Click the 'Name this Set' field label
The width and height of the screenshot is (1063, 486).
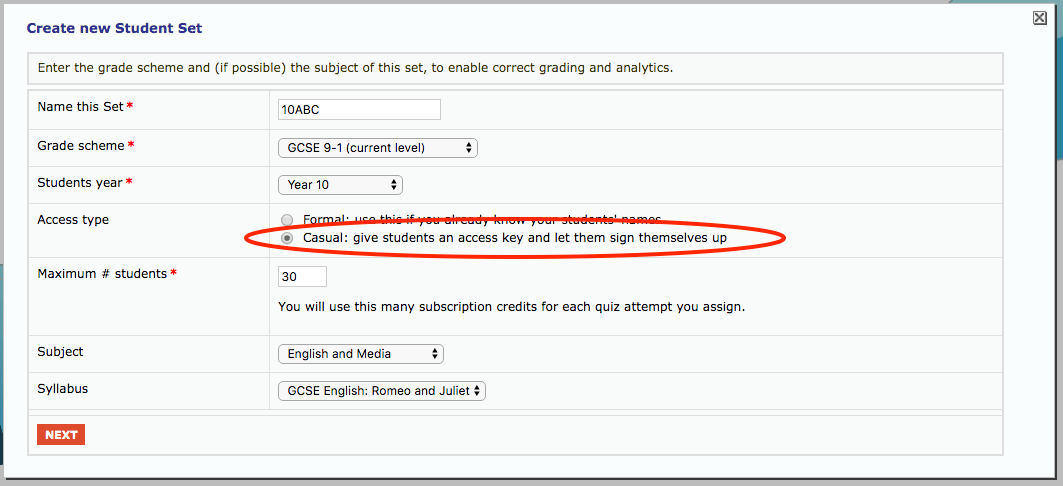(x=80, y=107)
